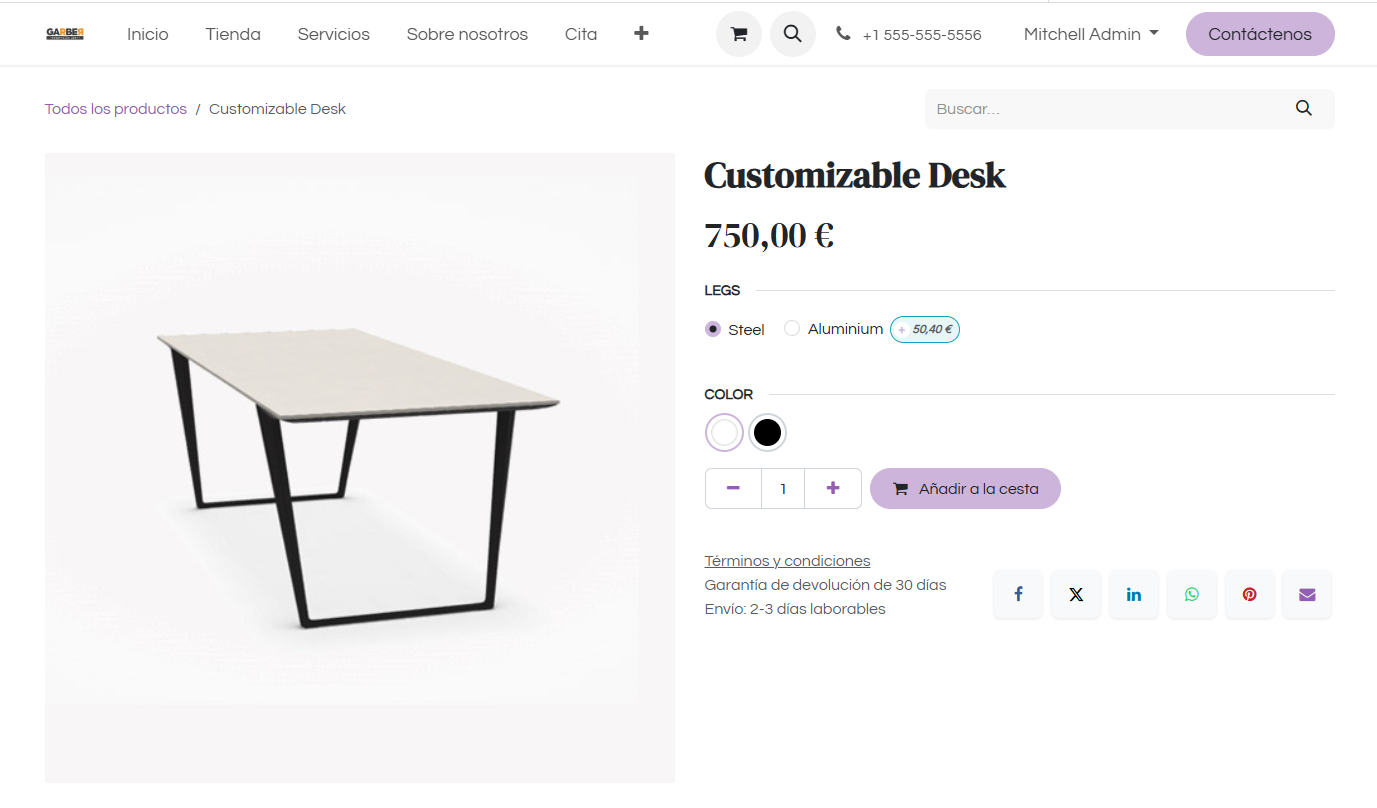Select Steel legs option

712,329
